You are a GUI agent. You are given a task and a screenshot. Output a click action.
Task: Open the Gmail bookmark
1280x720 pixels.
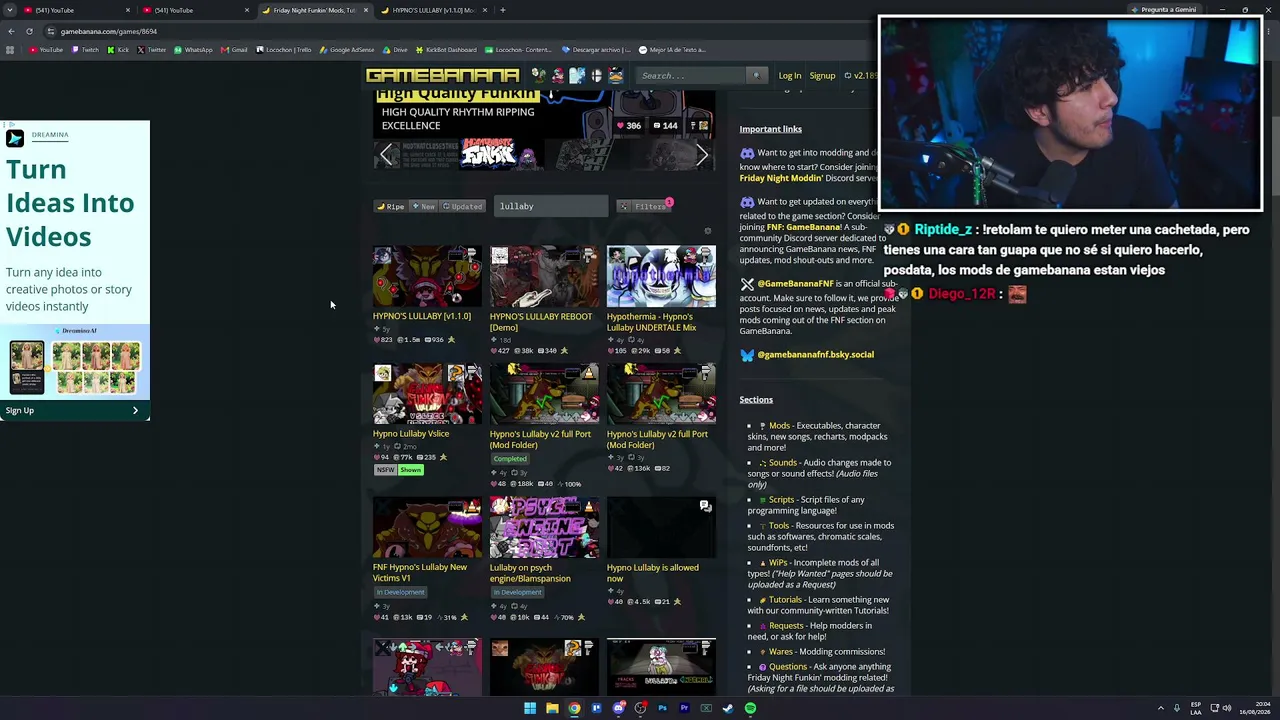pyautogui.click(x=234, y=50)
